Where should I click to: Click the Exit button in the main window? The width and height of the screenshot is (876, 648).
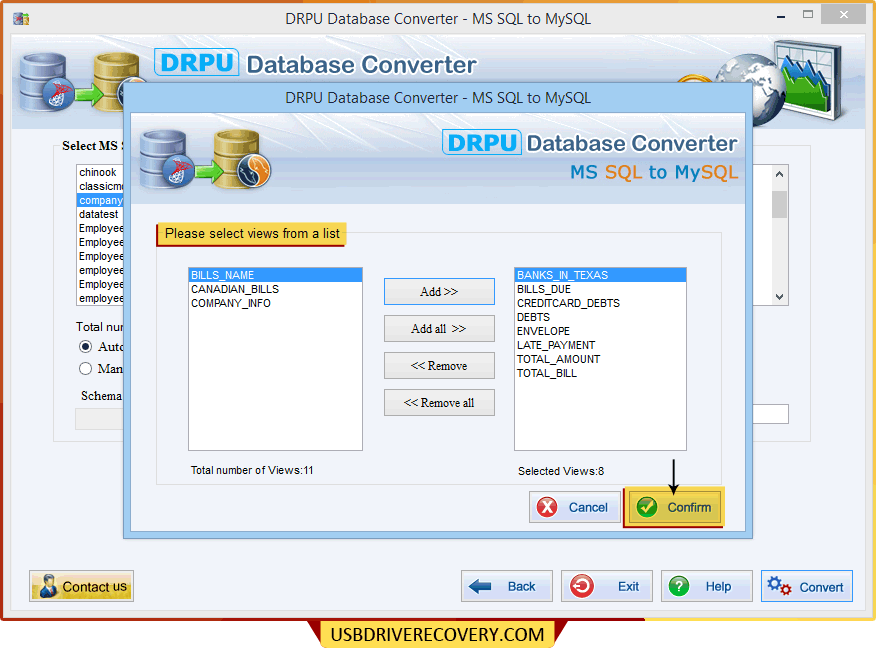click(x=607, y=587)
